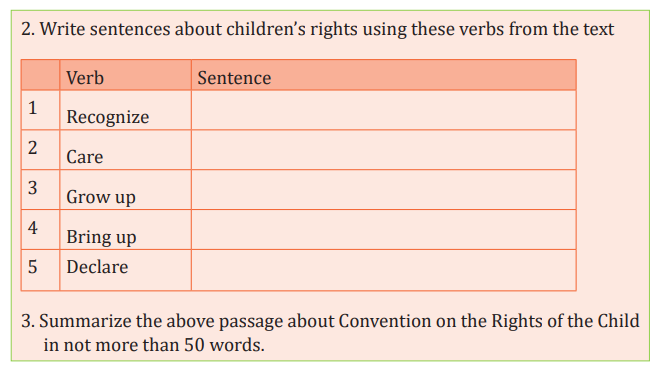658x373 pixels.
Task: Click row number 2 cell
Action: pos(40,150)
